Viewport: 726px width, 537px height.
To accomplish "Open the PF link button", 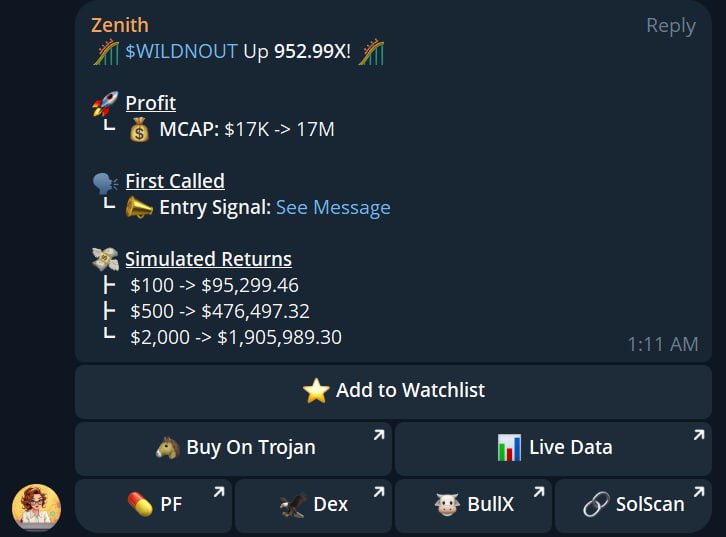I will pos(153,506).
